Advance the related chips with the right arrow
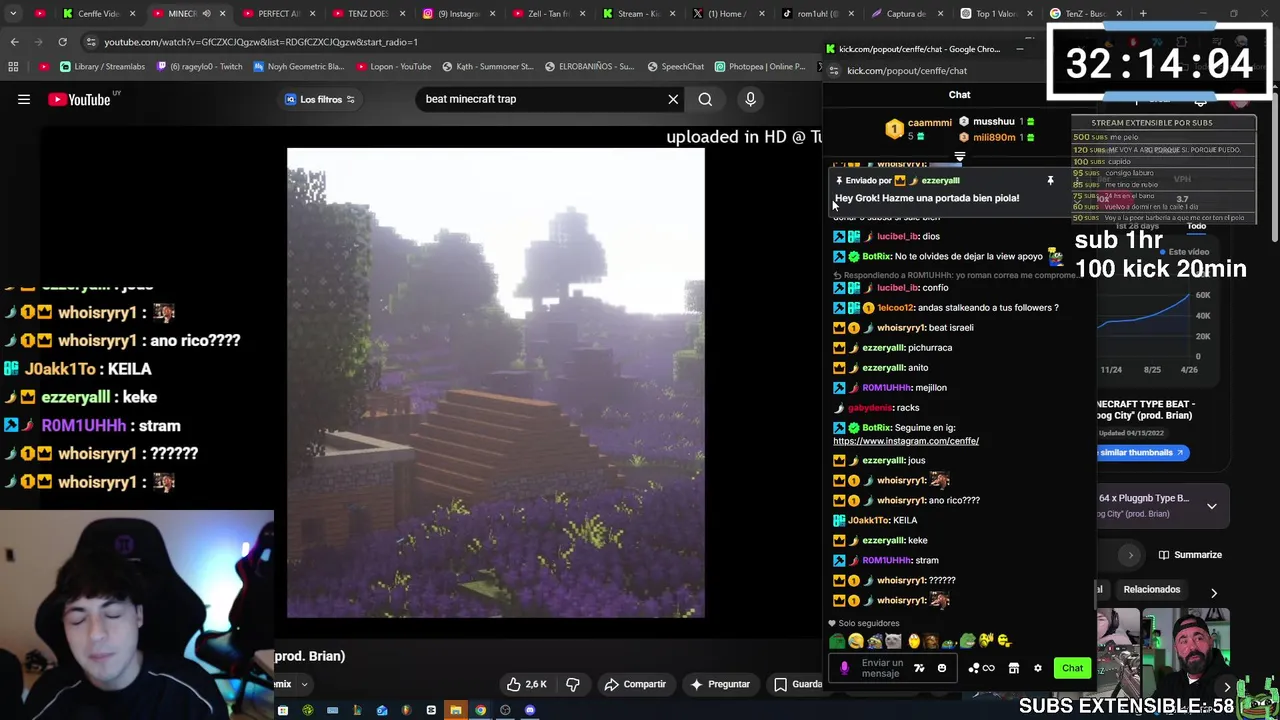This screenshot has height=720, width=1280. point(1214,593)
